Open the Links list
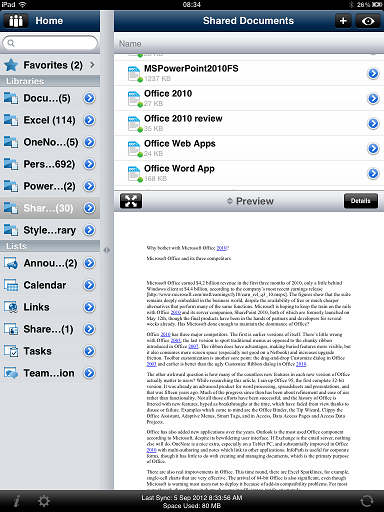The image size is (384, 512). click(x=50, y=307)
